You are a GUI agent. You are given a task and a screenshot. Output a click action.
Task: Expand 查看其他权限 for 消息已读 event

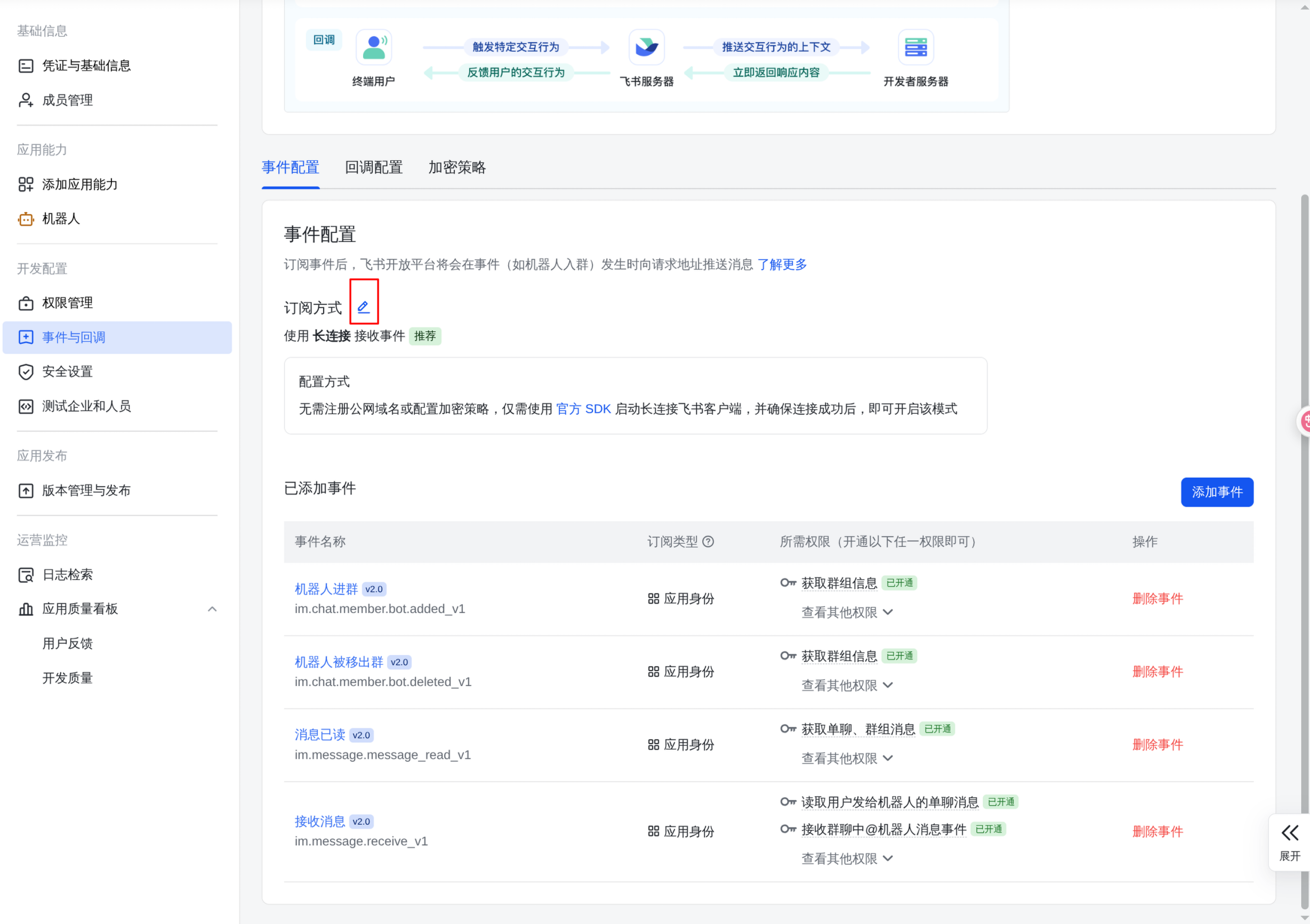(847, 758)
